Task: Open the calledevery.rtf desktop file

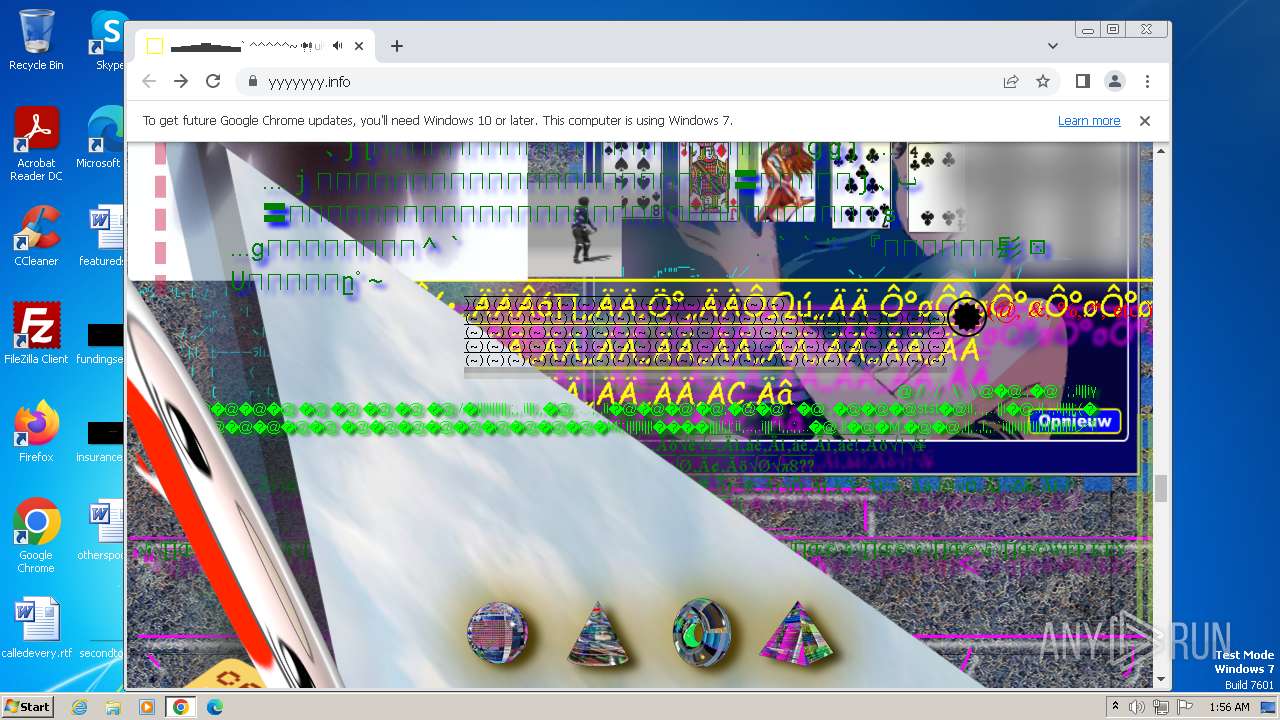Action: pyautogui.click(x=36, y=628)
